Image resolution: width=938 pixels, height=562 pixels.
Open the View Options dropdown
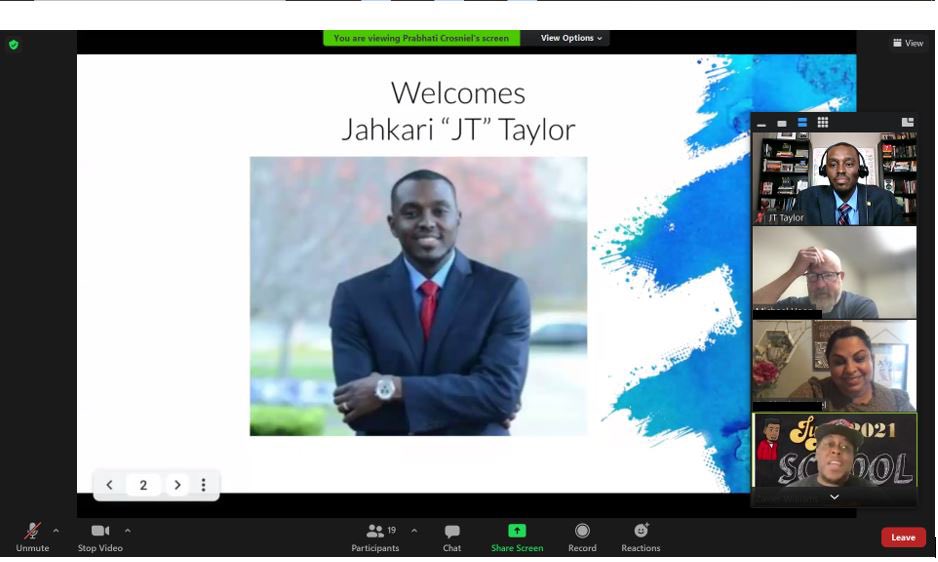click(x=571, y=38)
